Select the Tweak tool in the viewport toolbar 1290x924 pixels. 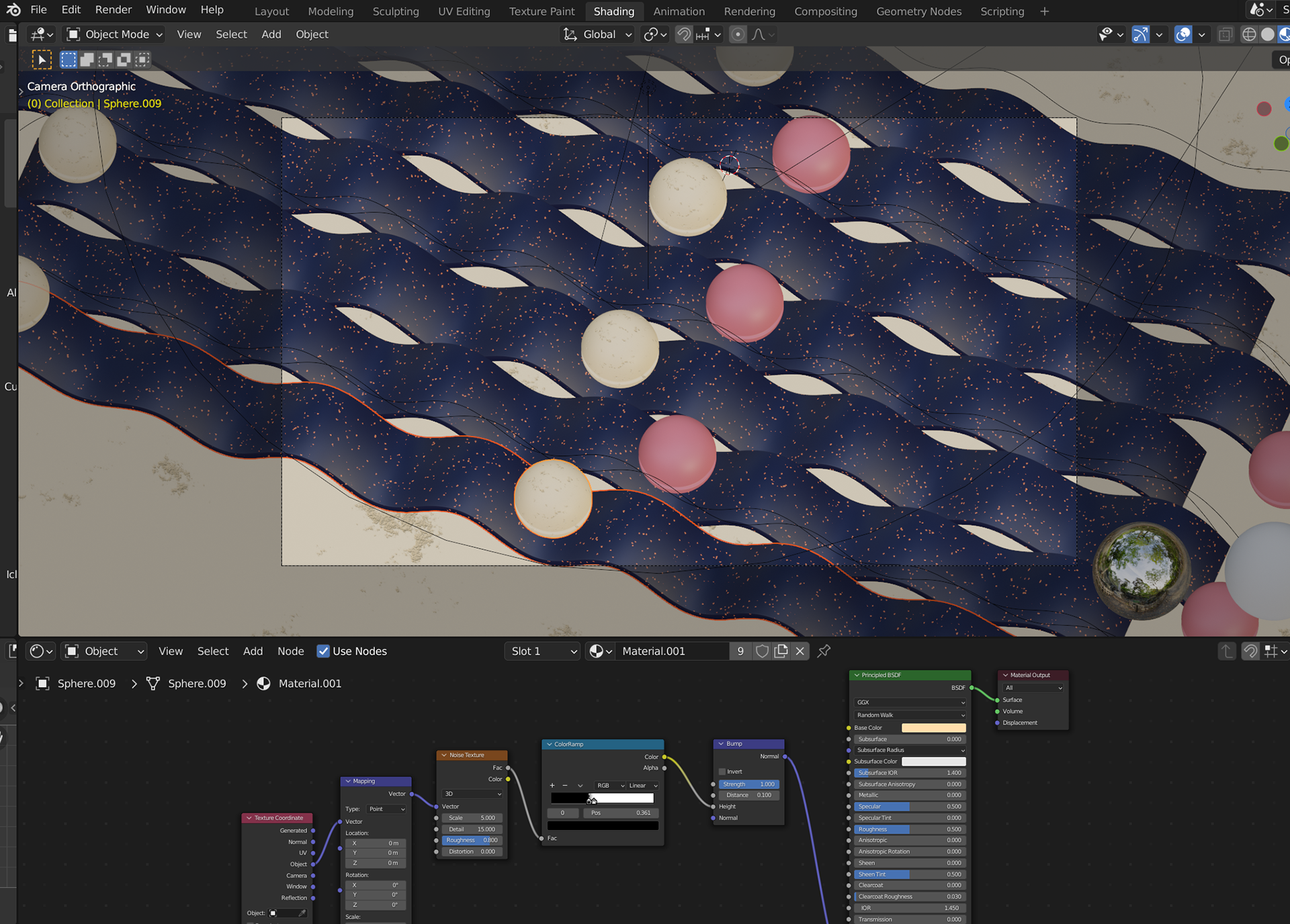point(42,59)
